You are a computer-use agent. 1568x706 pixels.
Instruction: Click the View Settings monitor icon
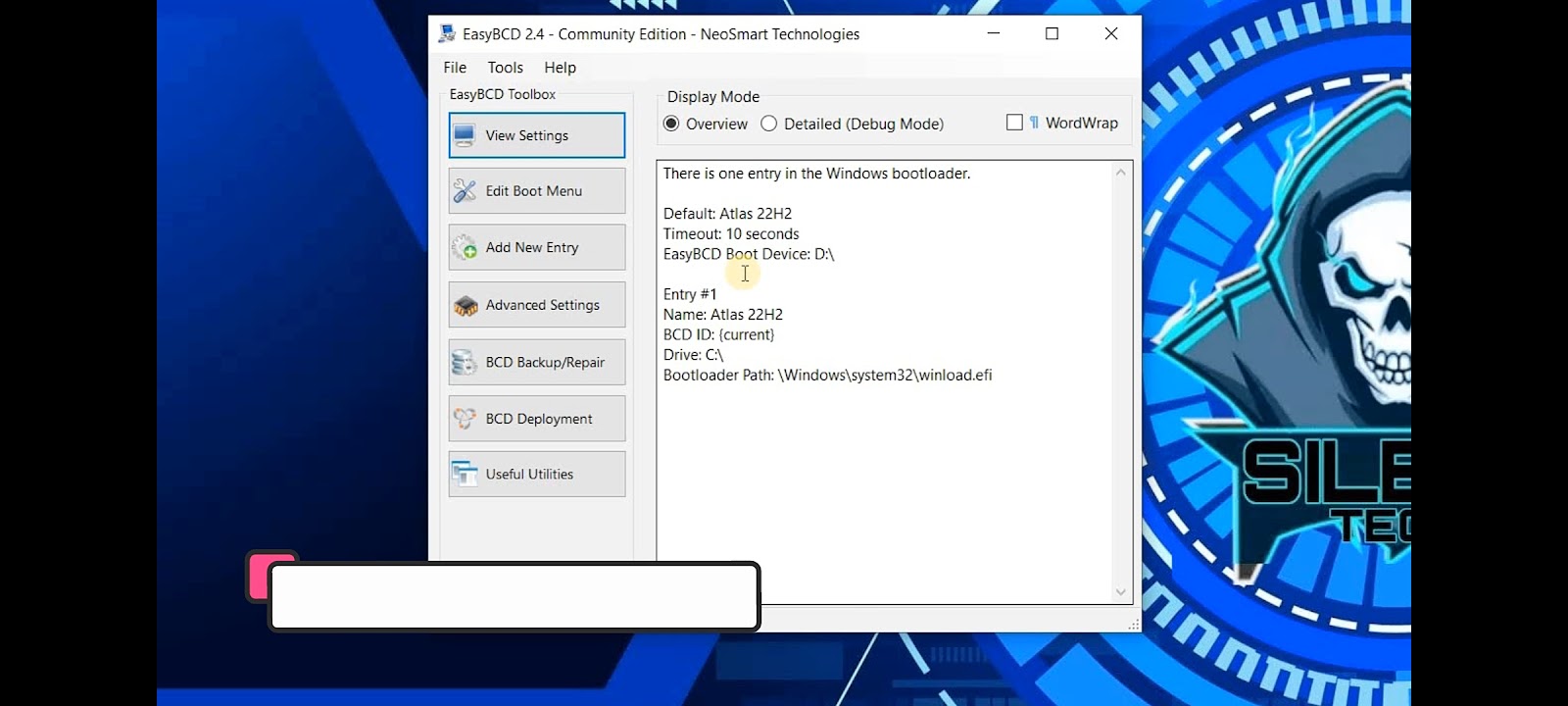[x=465, y=135]
